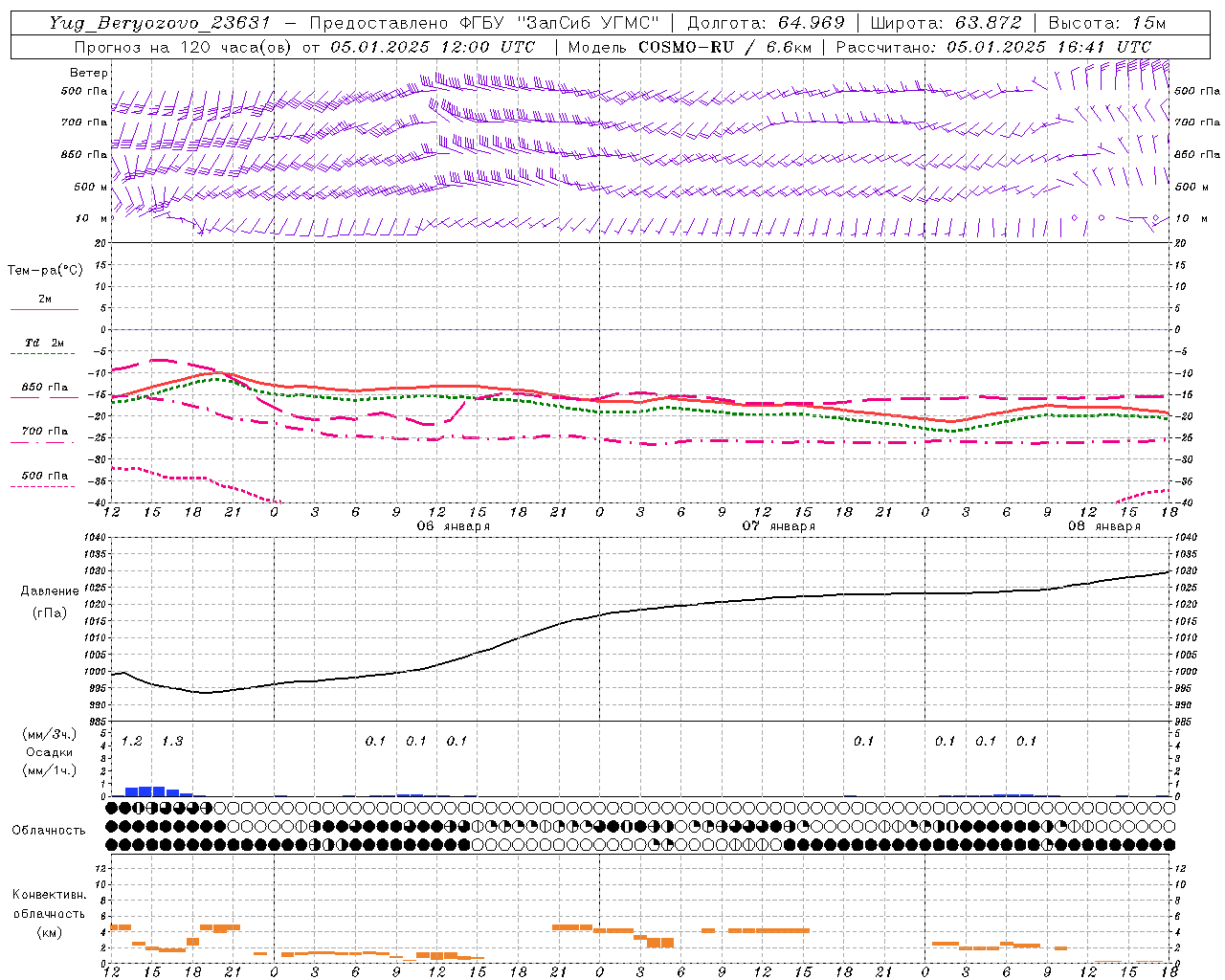Click the 10 м wind level label on the left
Image resolution: width=1225 pixels, height=980 pixels.
92,219
